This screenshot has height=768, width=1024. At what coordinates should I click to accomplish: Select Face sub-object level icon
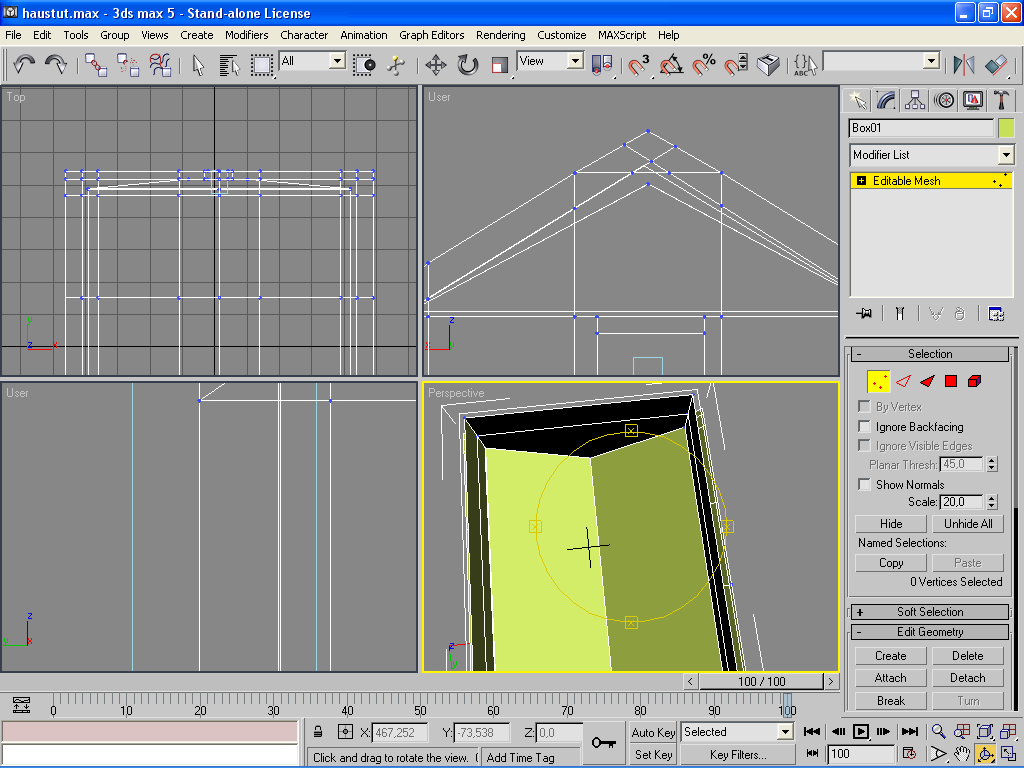pos(927,381)
